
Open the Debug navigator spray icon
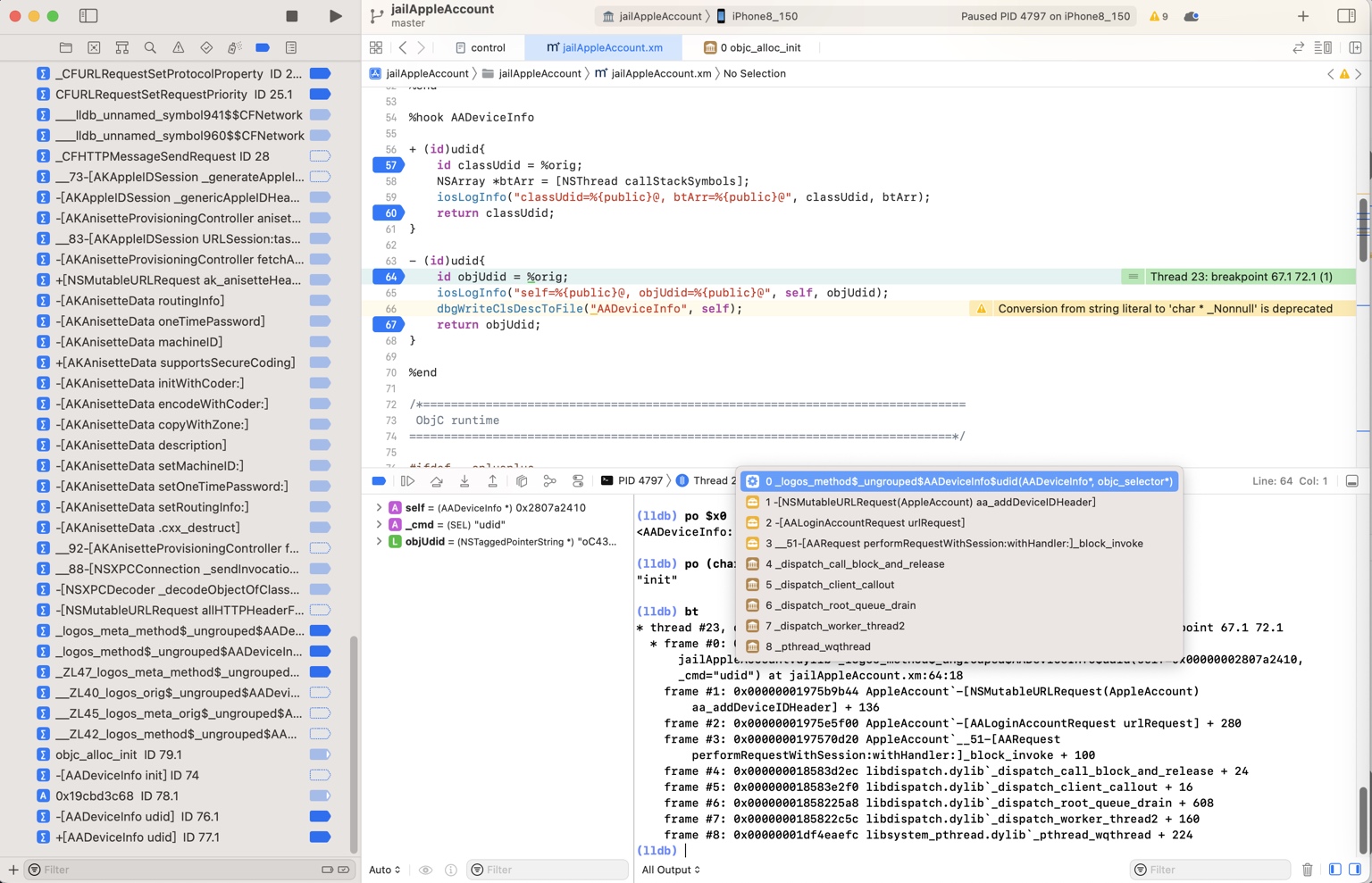click(x=234, y=47)
